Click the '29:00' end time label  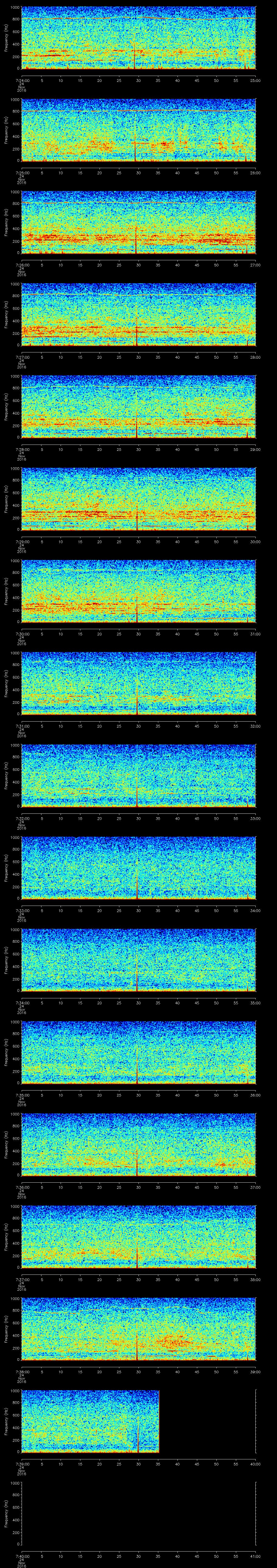[x=255, y=449]
